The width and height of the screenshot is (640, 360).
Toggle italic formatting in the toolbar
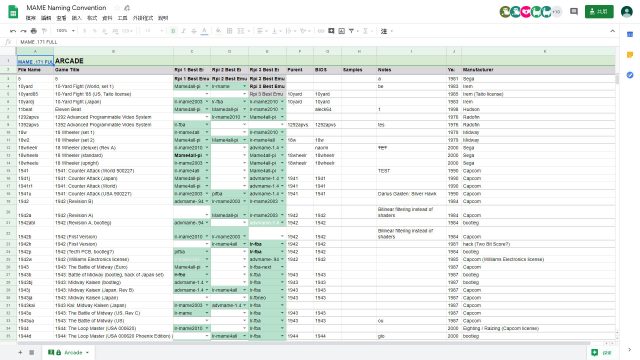point(183,31)
